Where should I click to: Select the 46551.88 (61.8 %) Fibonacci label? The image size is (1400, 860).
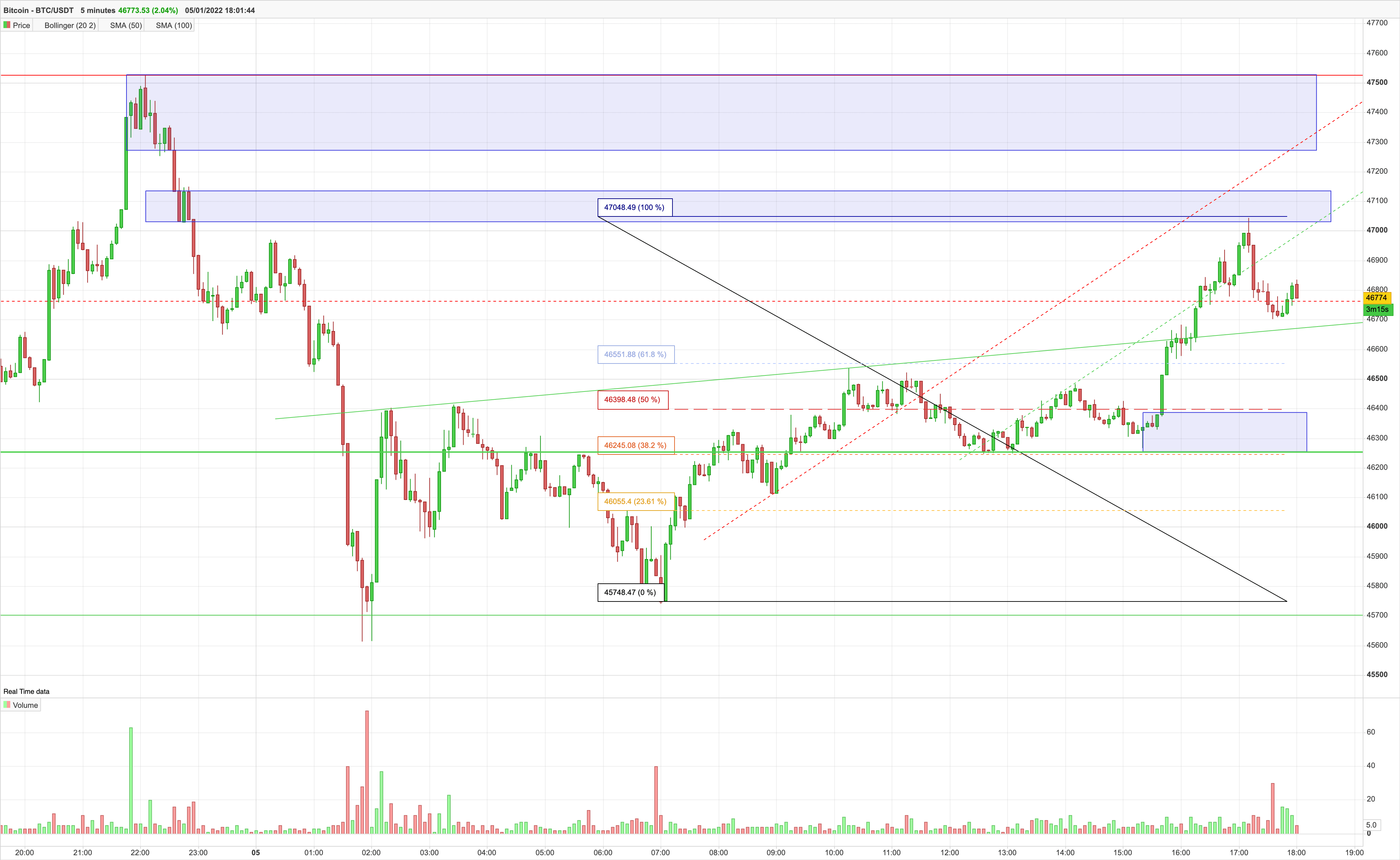tap(636, 354)
